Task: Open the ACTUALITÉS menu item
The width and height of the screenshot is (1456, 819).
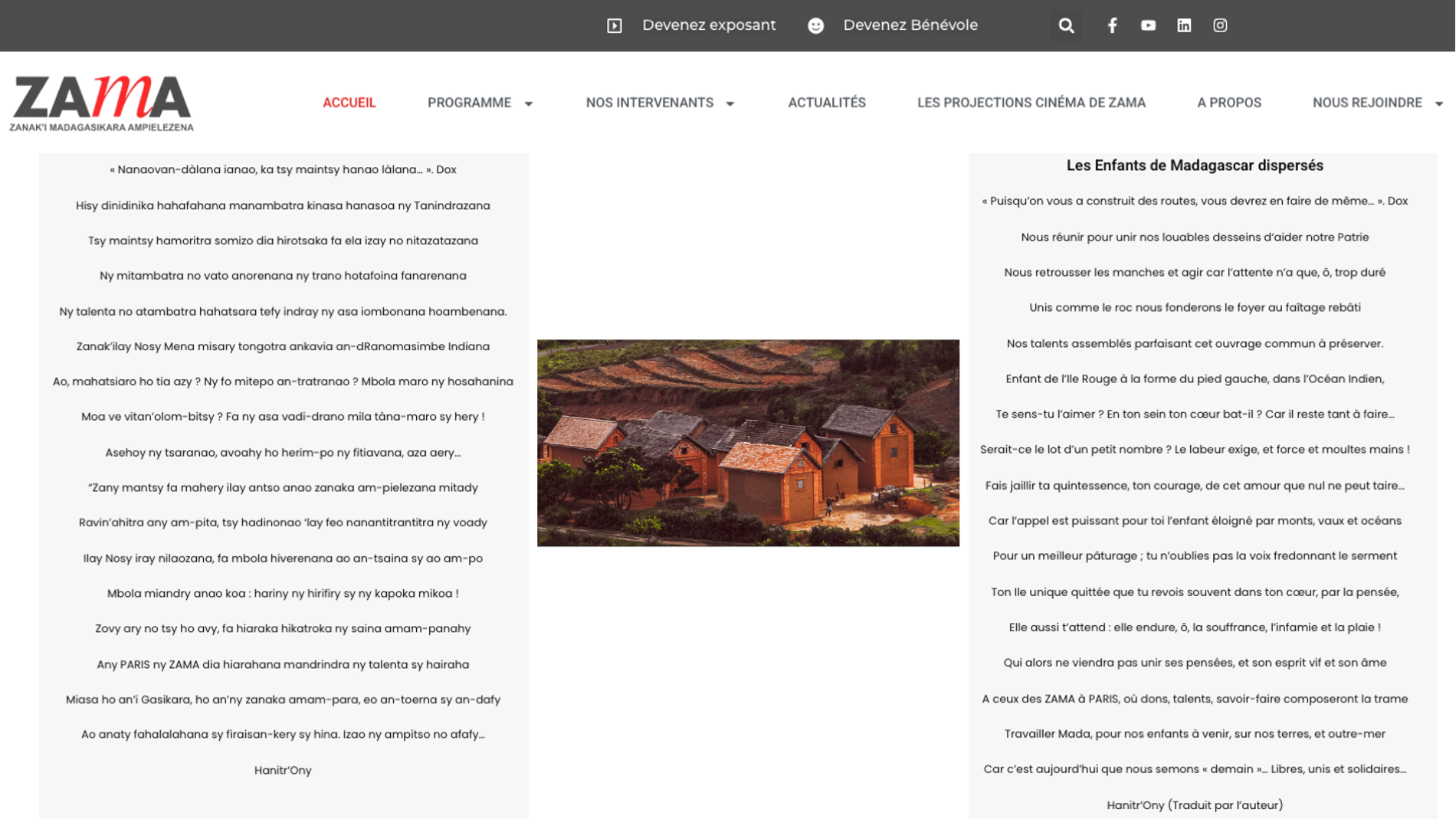Action: tap(827, 103)
